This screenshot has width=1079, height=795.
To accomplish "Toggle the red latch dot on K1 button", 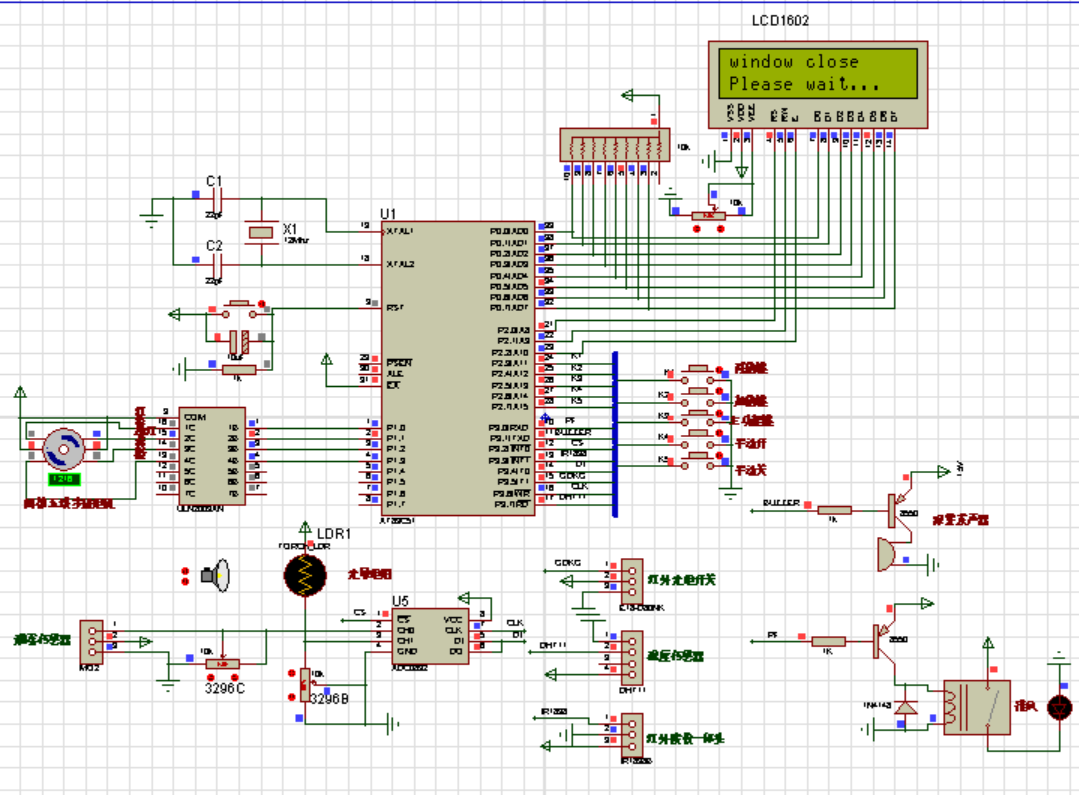I will (719, 370).
